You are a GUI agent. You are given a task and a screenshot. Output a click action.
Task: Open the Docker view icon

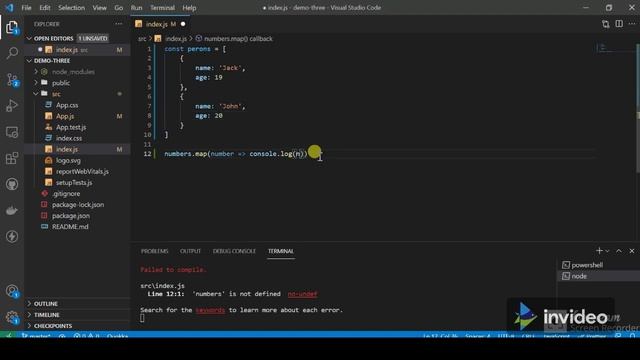(12, 210)
